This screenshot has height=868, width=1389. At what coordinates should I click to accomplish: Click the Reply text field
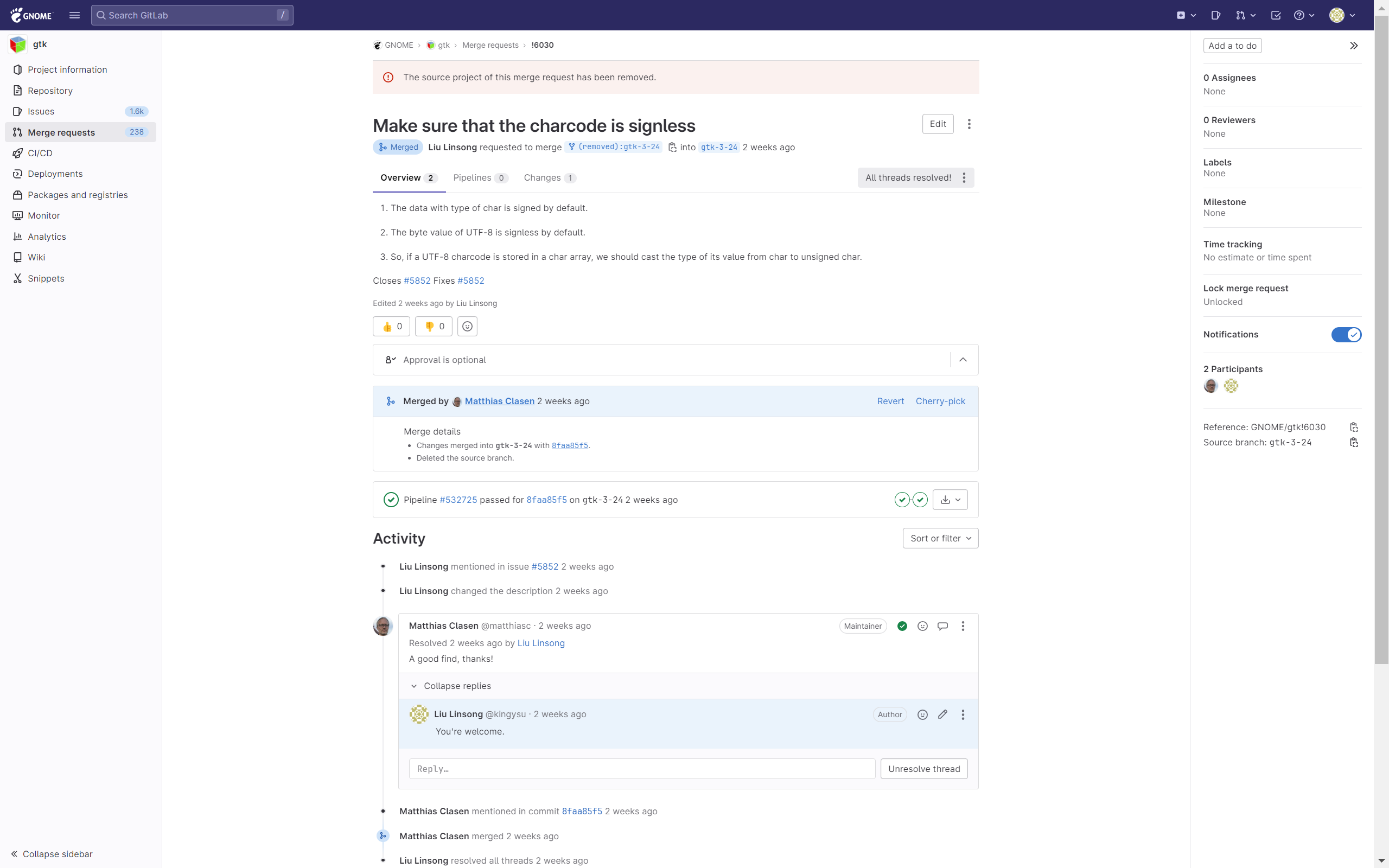point(642,769)
